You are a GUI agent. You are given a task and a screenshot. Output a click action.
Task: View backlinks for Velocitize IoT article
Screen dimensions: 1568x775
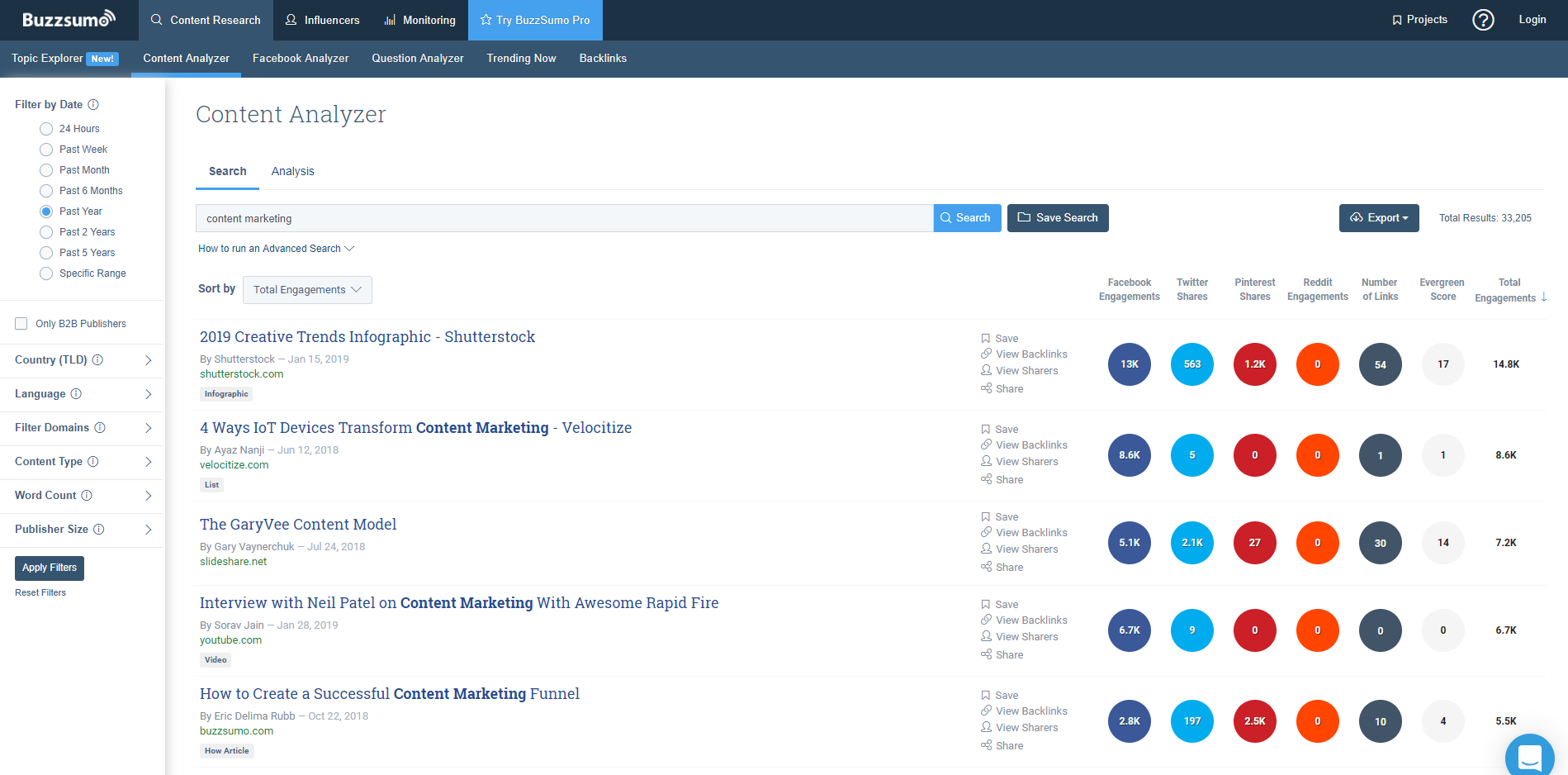1024,445
